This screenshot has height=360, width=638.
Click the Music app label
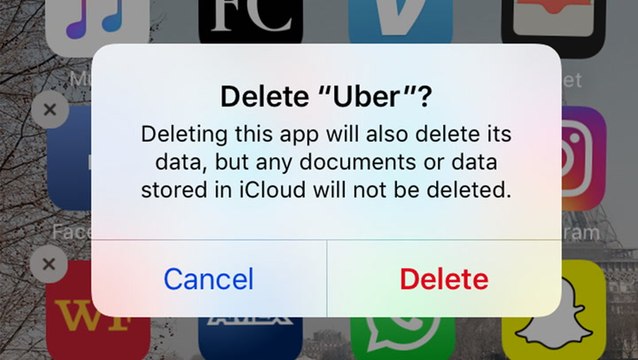tap(80, 79)
